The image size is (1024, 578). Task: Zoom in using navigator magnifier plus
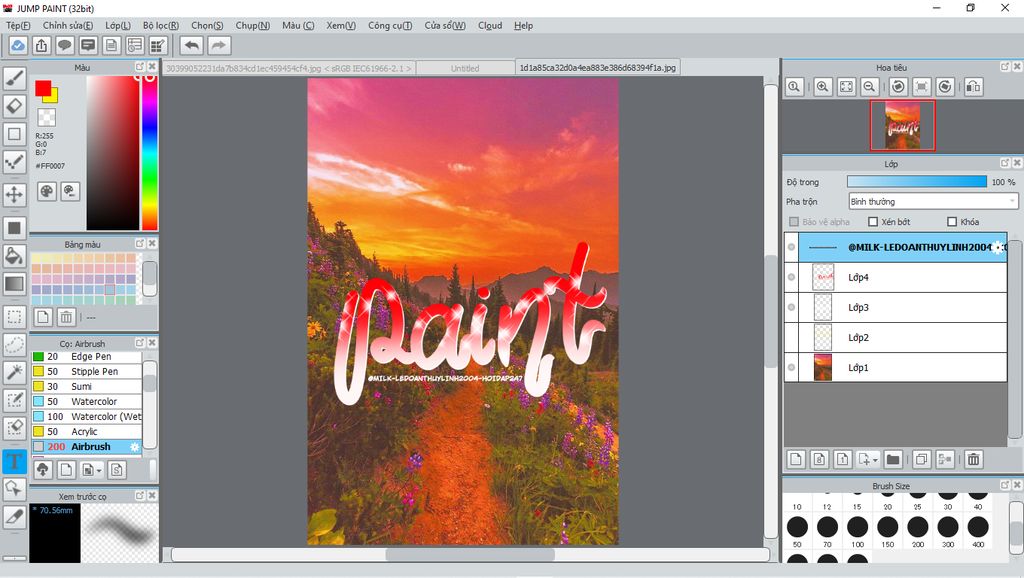click(x=823, y=86)
